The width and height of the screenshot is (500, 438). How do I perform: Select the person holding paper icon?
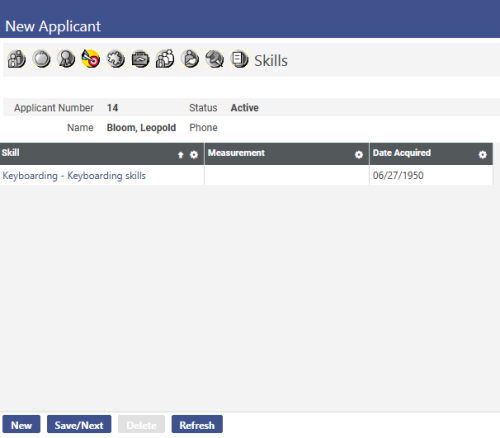click(x=190, y=59)
